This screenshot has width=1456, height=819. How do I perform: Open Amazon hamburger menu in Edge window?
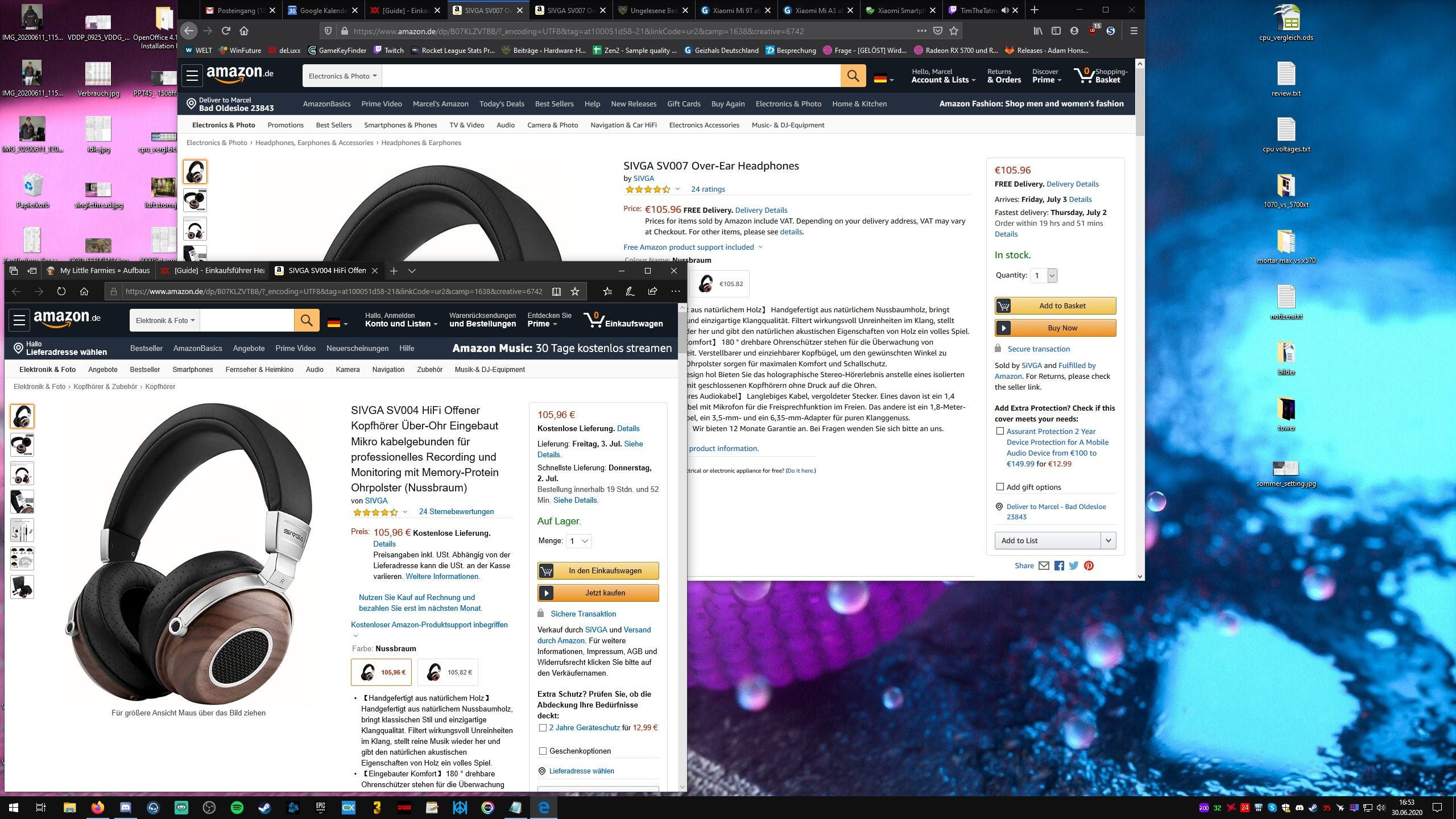[x=19, y=320]
